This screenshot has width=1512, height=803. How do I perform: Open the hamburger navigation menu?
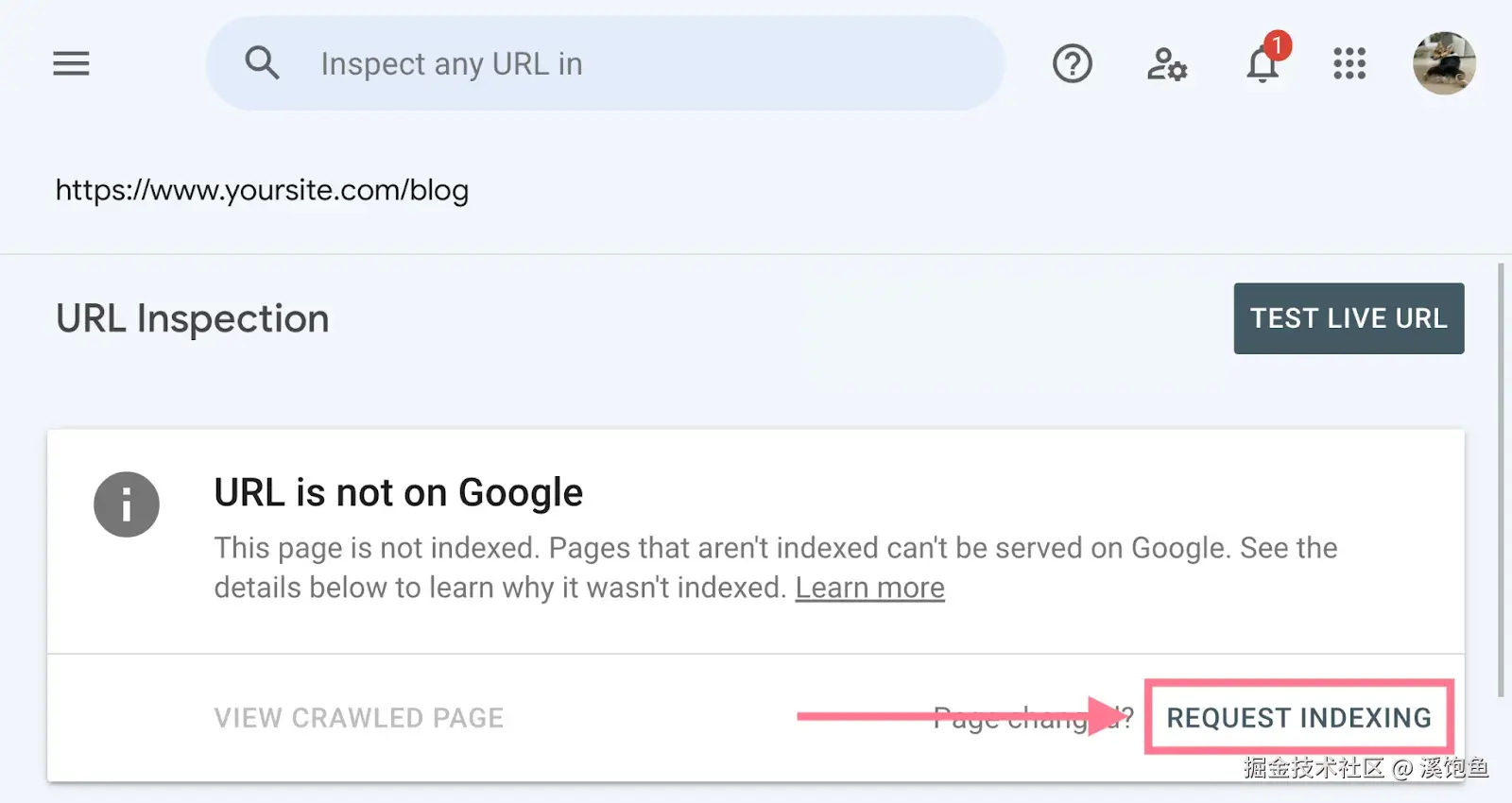pos(71,63)
